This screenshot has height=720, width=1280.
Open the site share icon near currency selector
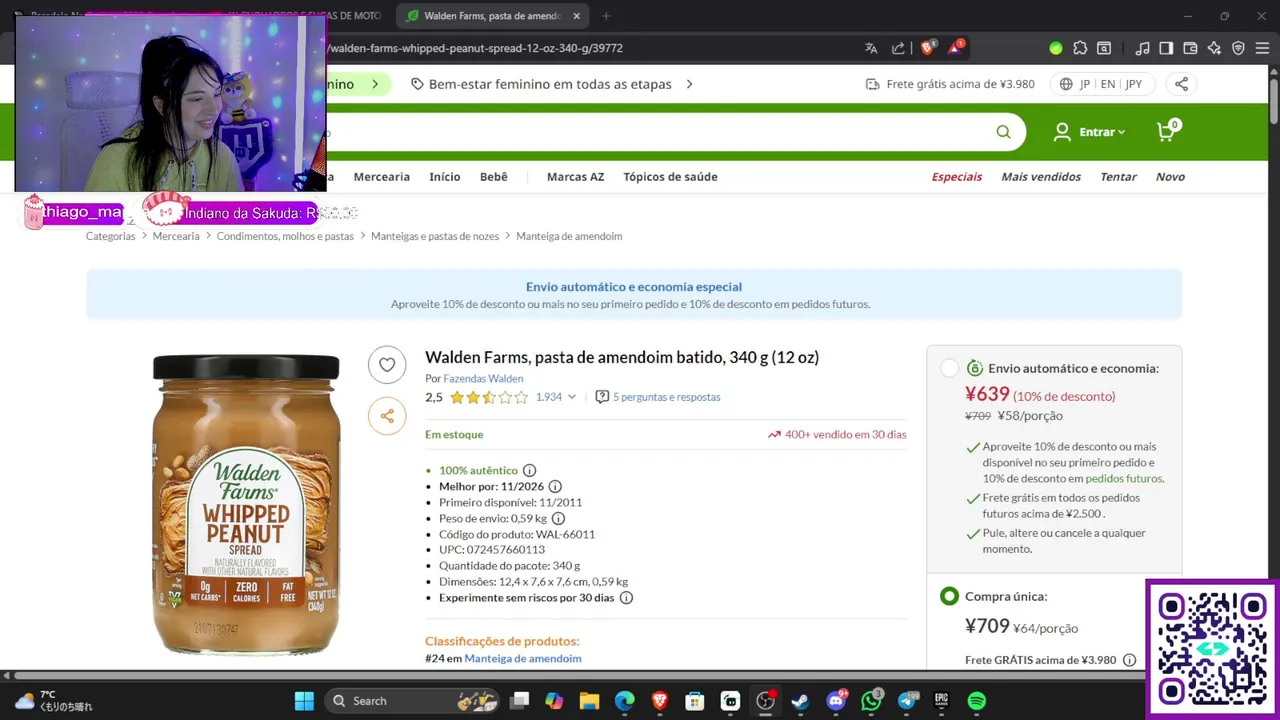(1181, 84)
